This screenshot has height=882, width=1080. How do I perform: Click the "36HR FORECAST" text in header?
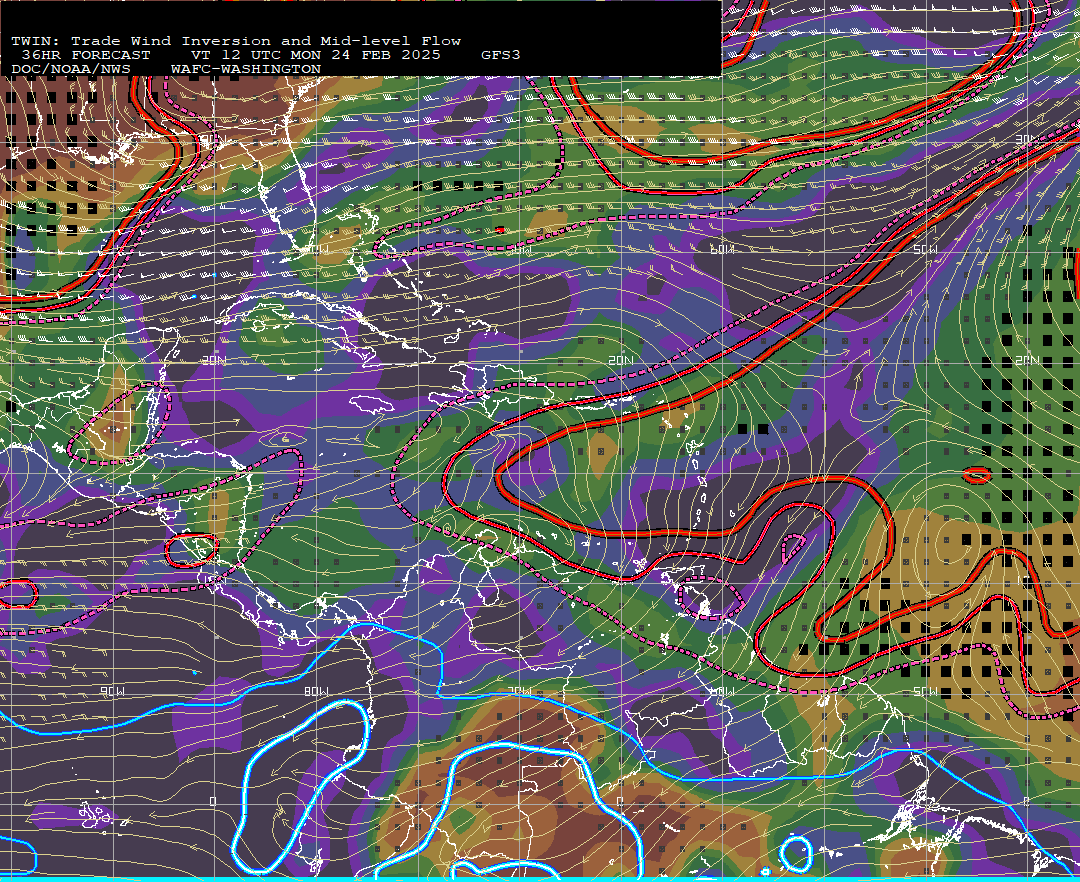coord(85,55)
